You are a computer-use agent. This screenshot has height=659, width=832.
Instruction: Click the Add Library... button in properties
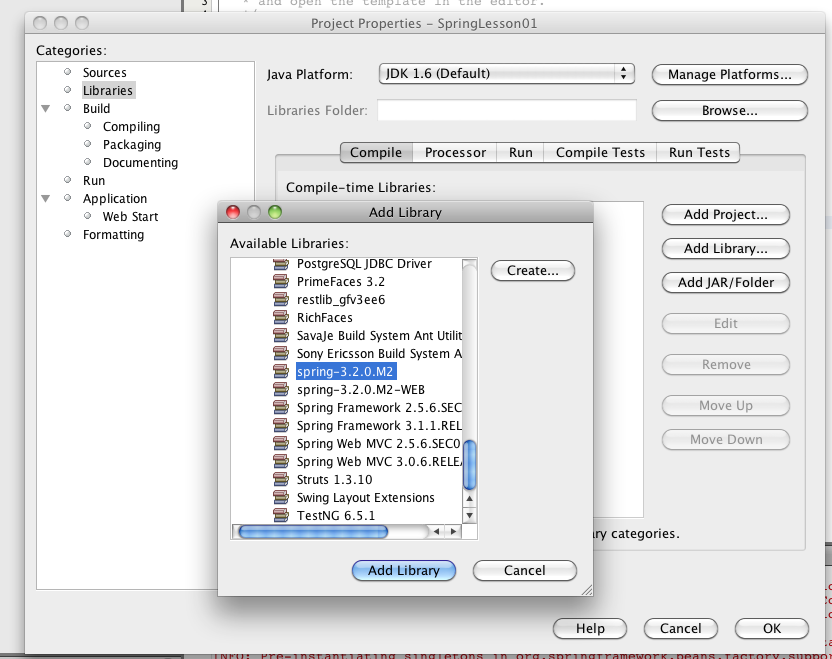coord(725,248)
